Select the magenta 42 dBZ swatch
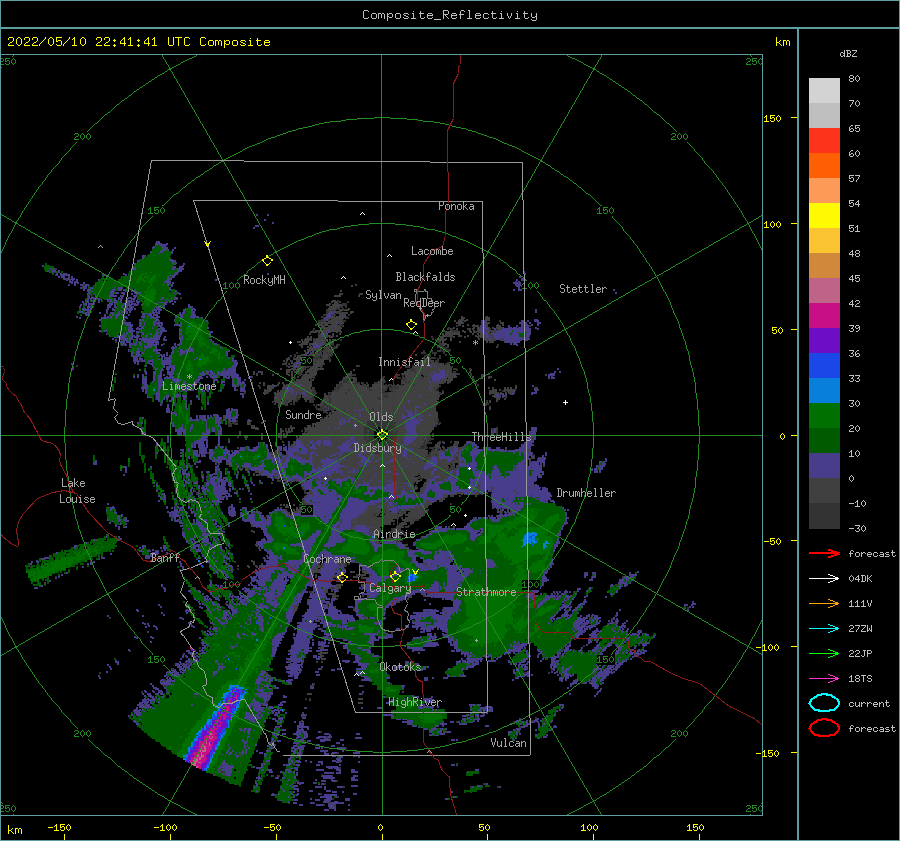This screenshot has width=900, height=841. click(x=824, y=315)
